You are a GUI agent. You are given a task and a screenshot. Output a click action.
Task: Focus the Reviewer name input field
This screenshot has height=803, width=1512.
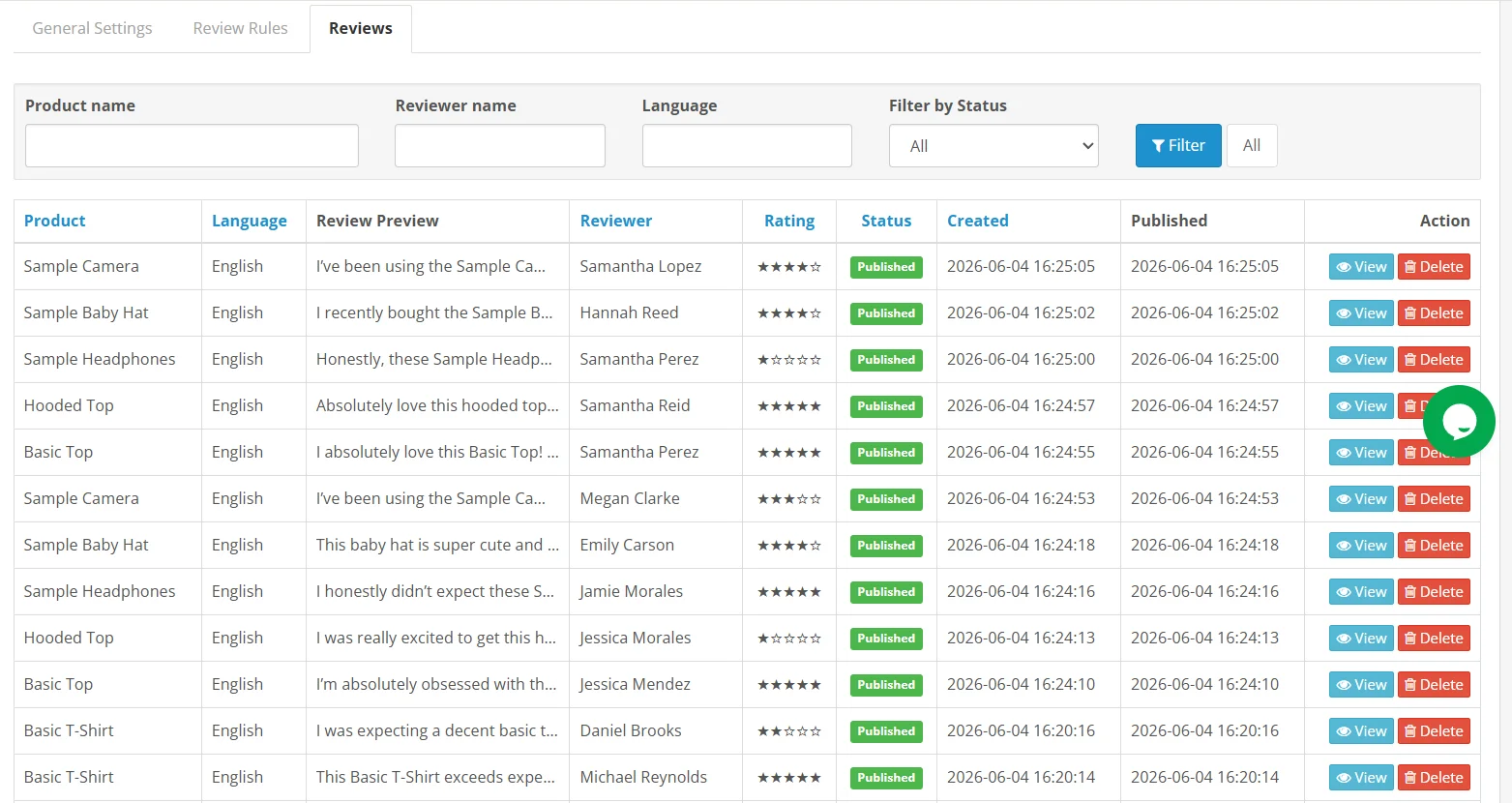[x=500, y=145]
